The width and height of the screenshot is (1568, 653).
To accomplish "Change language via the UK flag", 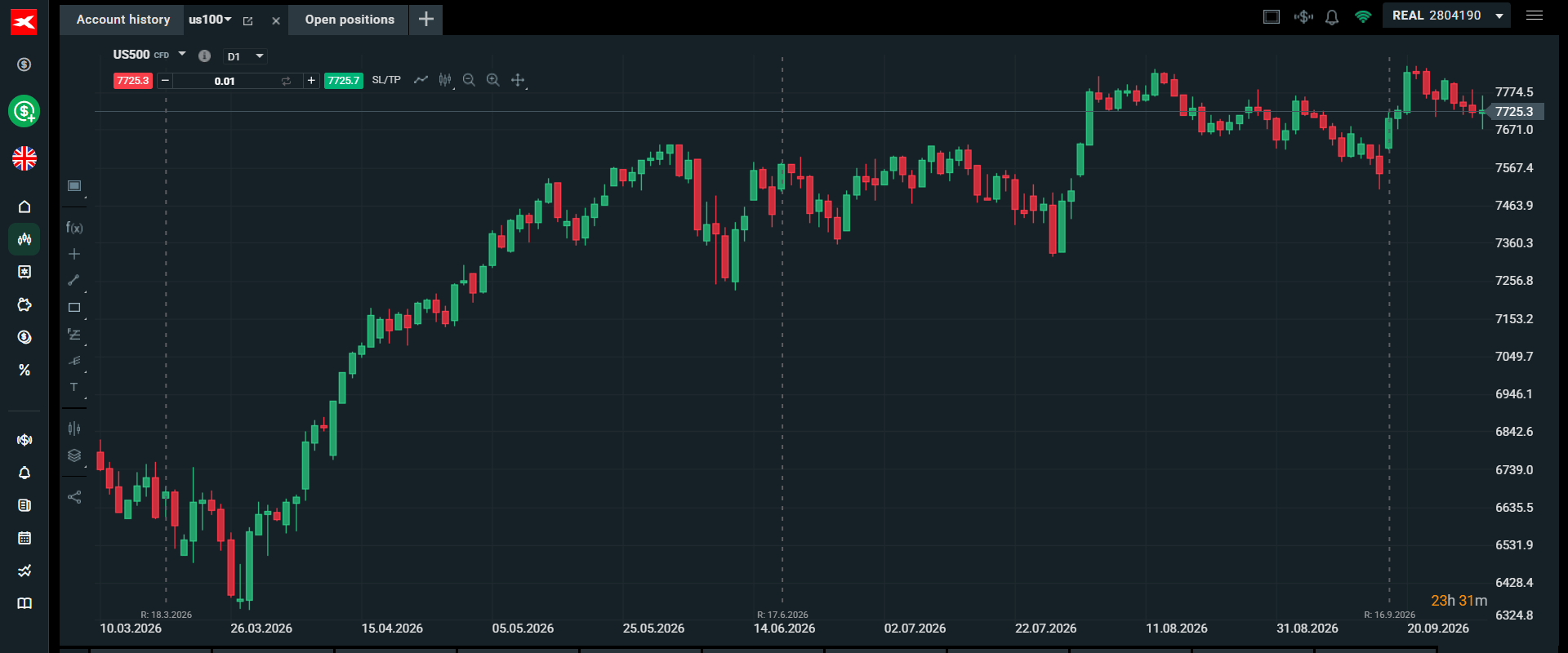I will pyautogui.click(x=24, y=158).
